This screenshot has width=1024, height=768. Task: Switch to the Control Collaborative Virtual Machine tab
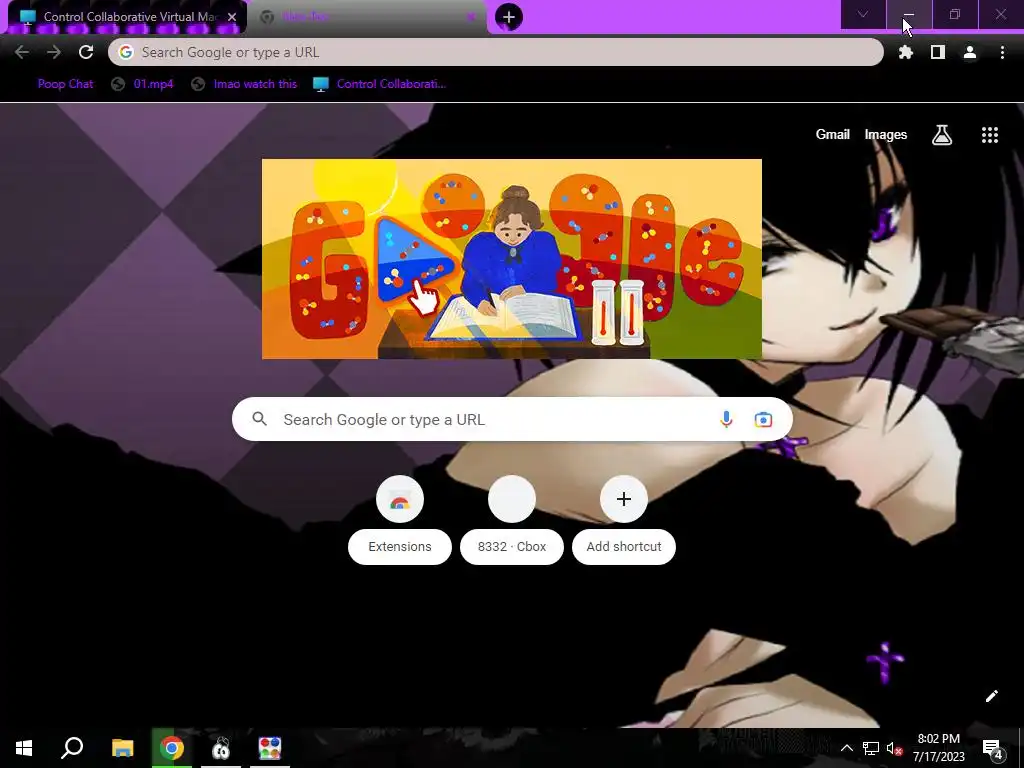click(127, 17)
